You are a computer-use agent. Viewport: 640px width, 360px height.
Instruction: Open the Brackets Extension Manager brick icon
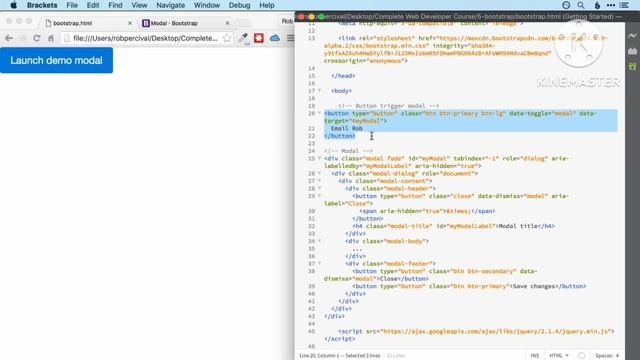(x=632, y=51)
